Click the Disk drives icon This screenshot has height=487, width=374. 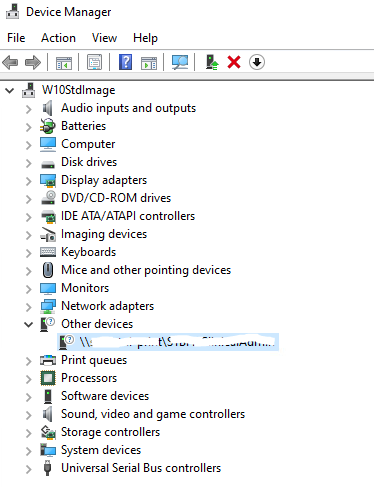pyautogui.click(x=48, y=164)
